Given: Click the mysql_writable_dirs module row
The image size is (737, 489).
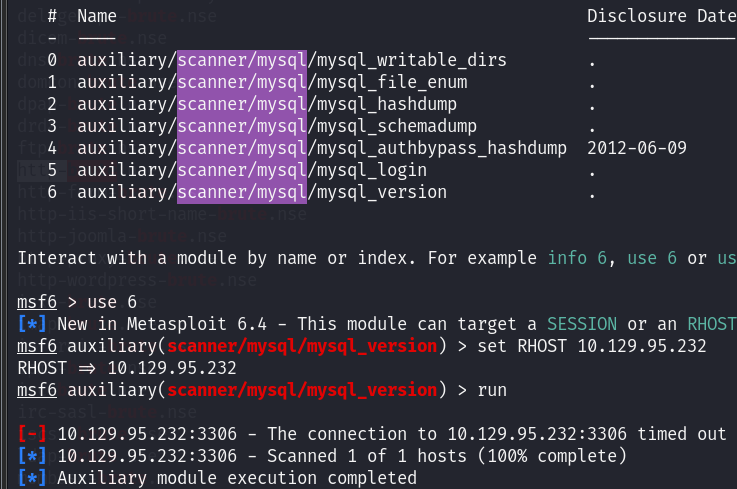Looking at the screenshot, I should 292,60.
